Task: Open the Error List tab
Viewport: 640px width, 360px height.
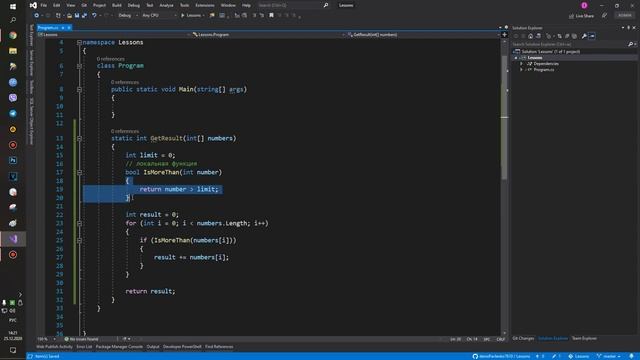Action: (84, 347)
